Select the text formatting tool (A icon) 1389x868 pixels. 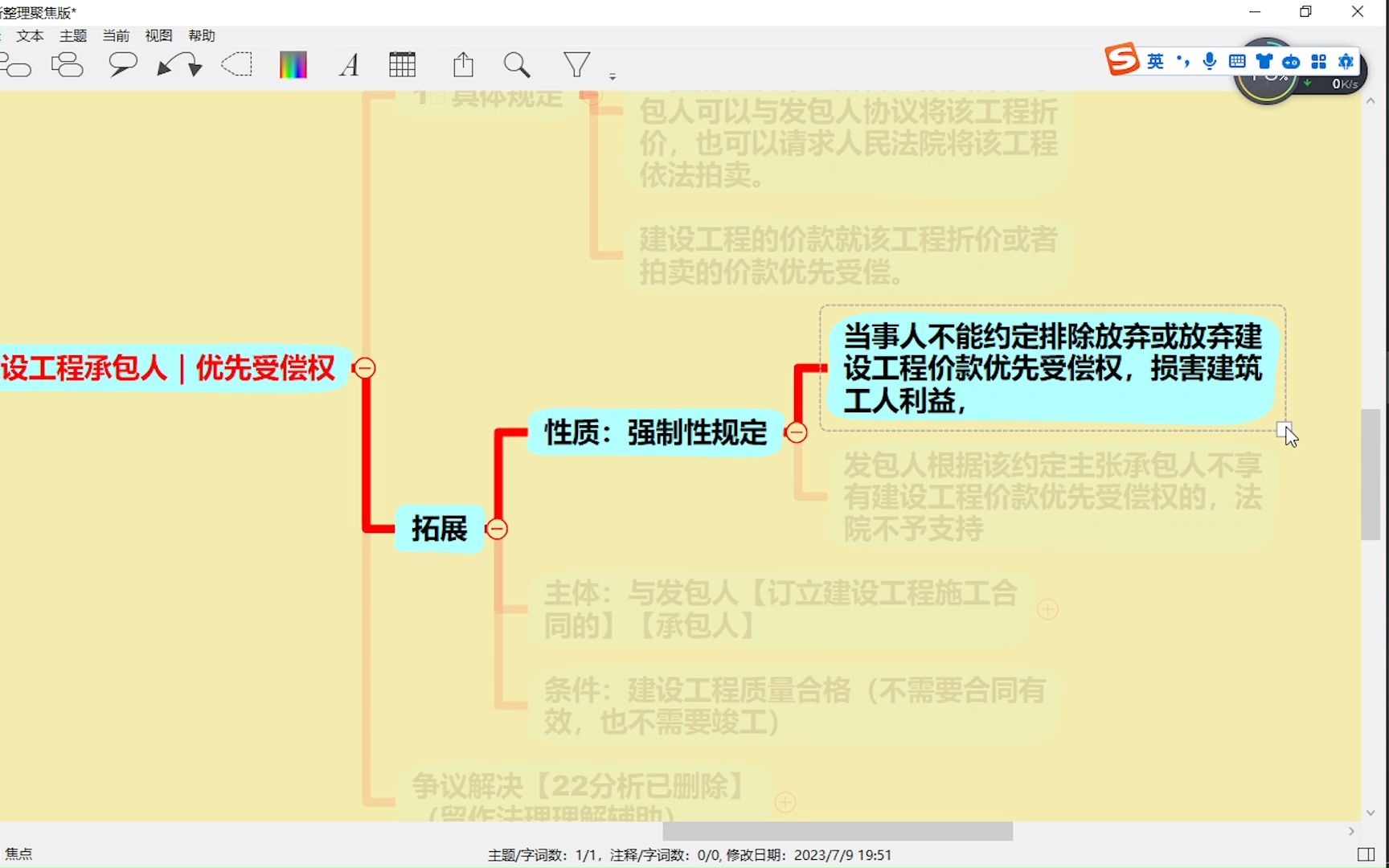pos(348,66)
